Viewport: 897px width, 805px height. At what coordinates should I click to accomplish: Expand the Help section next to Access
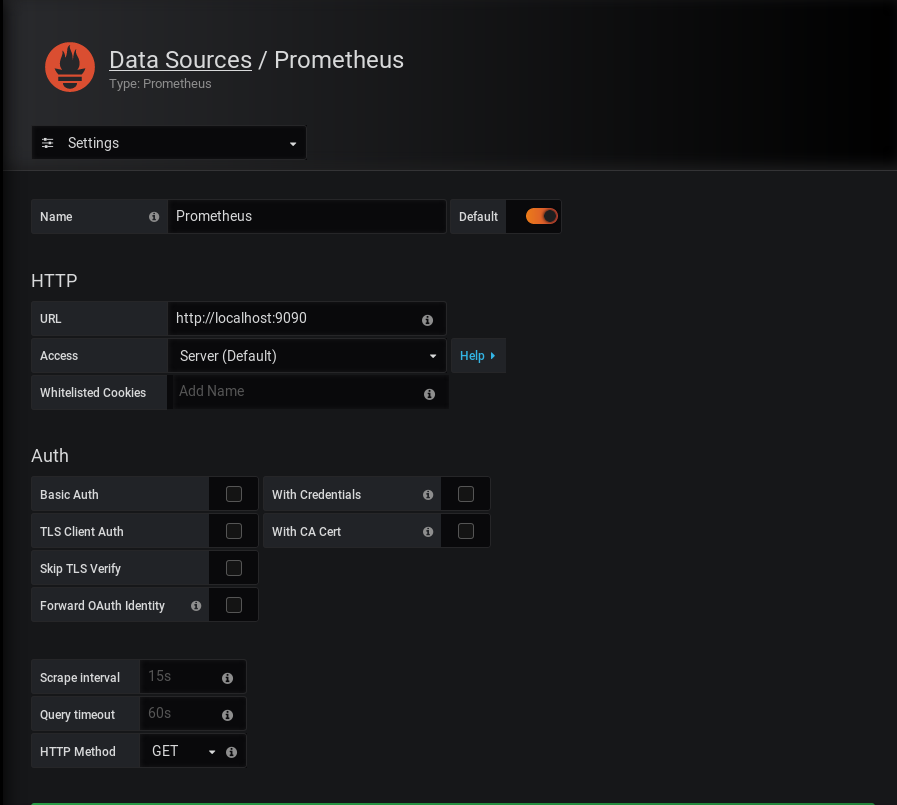tap(478, 356)
